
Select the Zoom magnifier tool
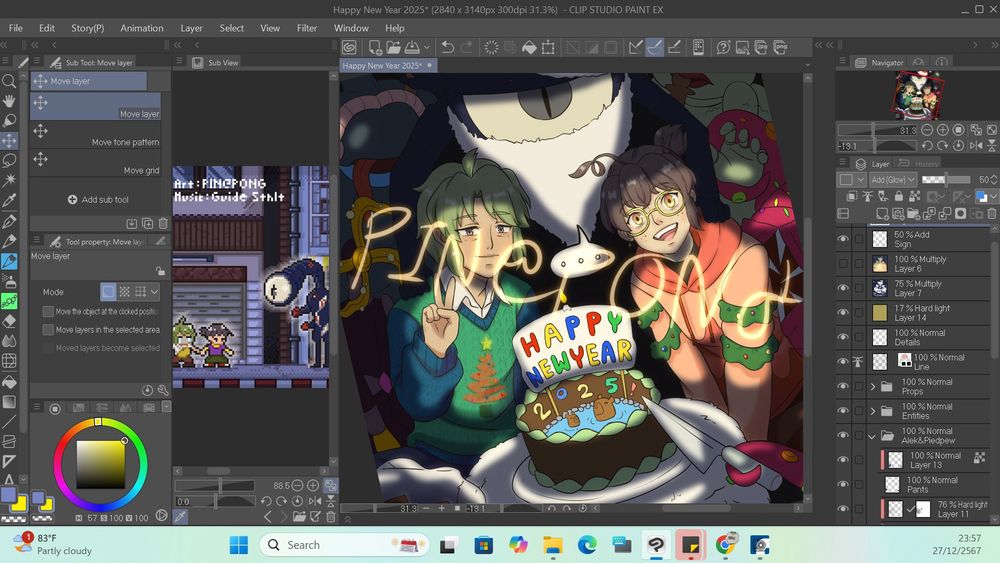pos(9,81)
